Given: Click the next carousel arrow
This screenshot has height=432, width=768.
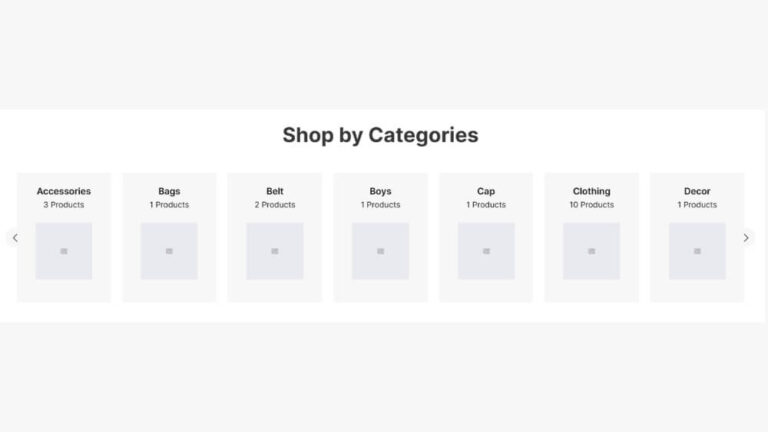Looking at the screenshot, I should tap(745, 238).
